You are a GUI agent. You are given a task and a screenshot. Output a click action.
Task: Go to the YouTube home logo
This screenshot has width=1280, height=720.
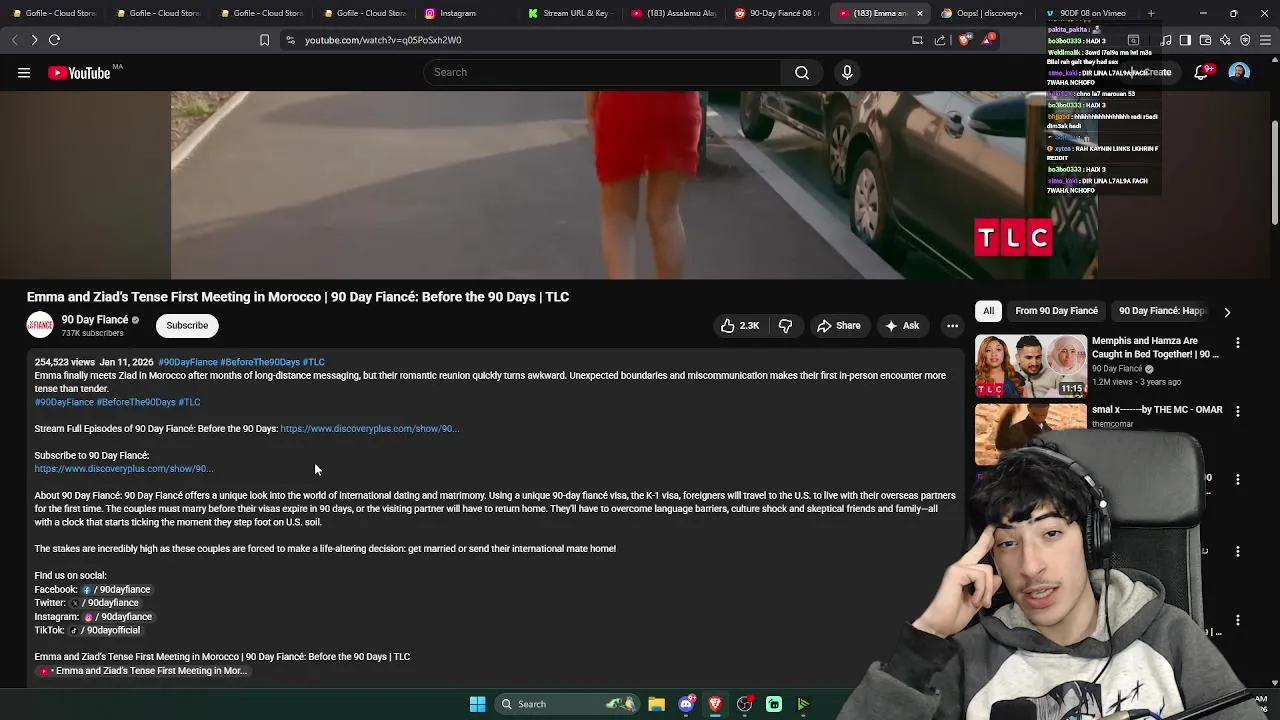(78, 72)
